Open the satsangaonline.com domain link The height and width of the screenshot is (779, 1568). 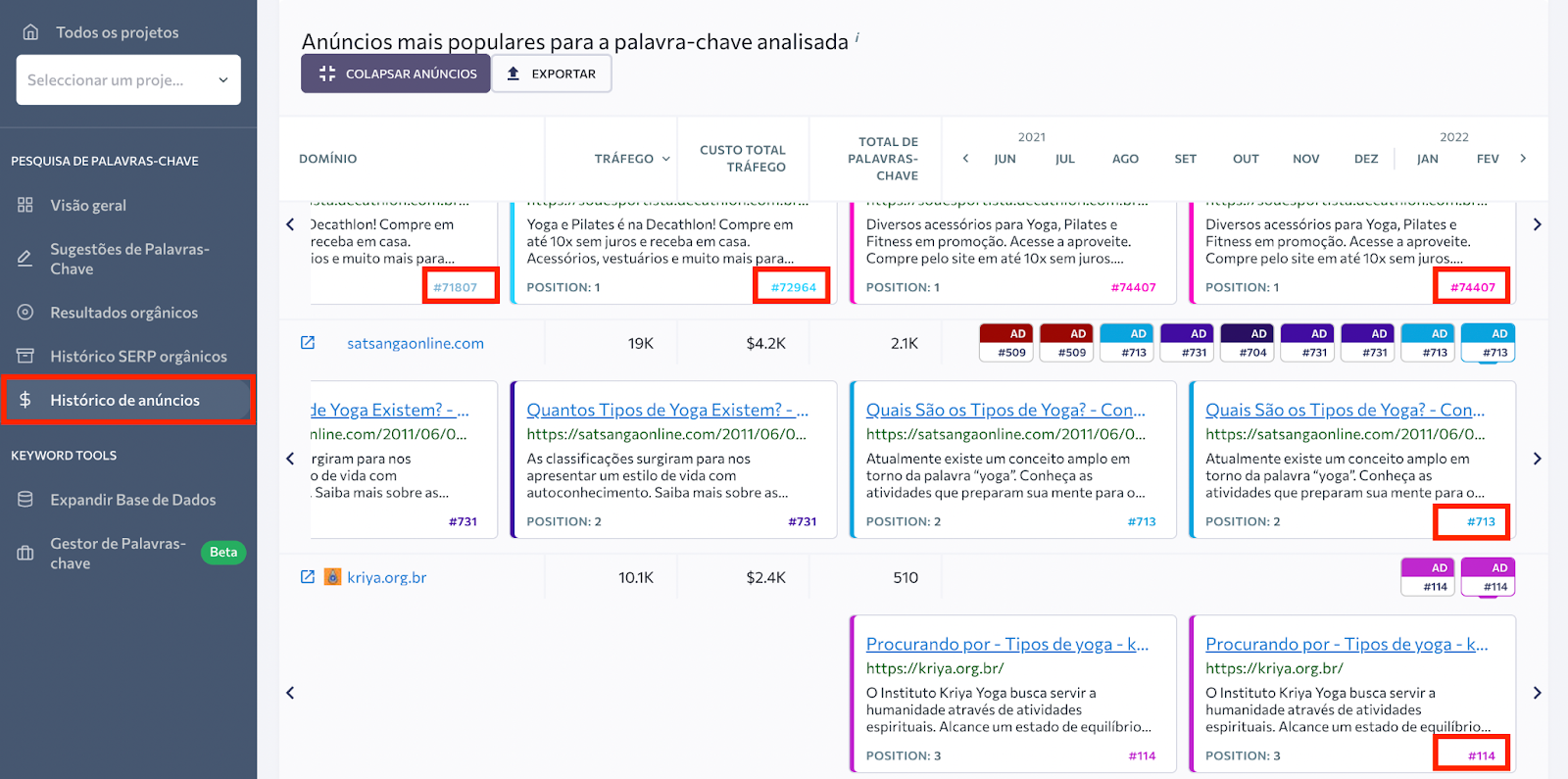click(416, 343)
